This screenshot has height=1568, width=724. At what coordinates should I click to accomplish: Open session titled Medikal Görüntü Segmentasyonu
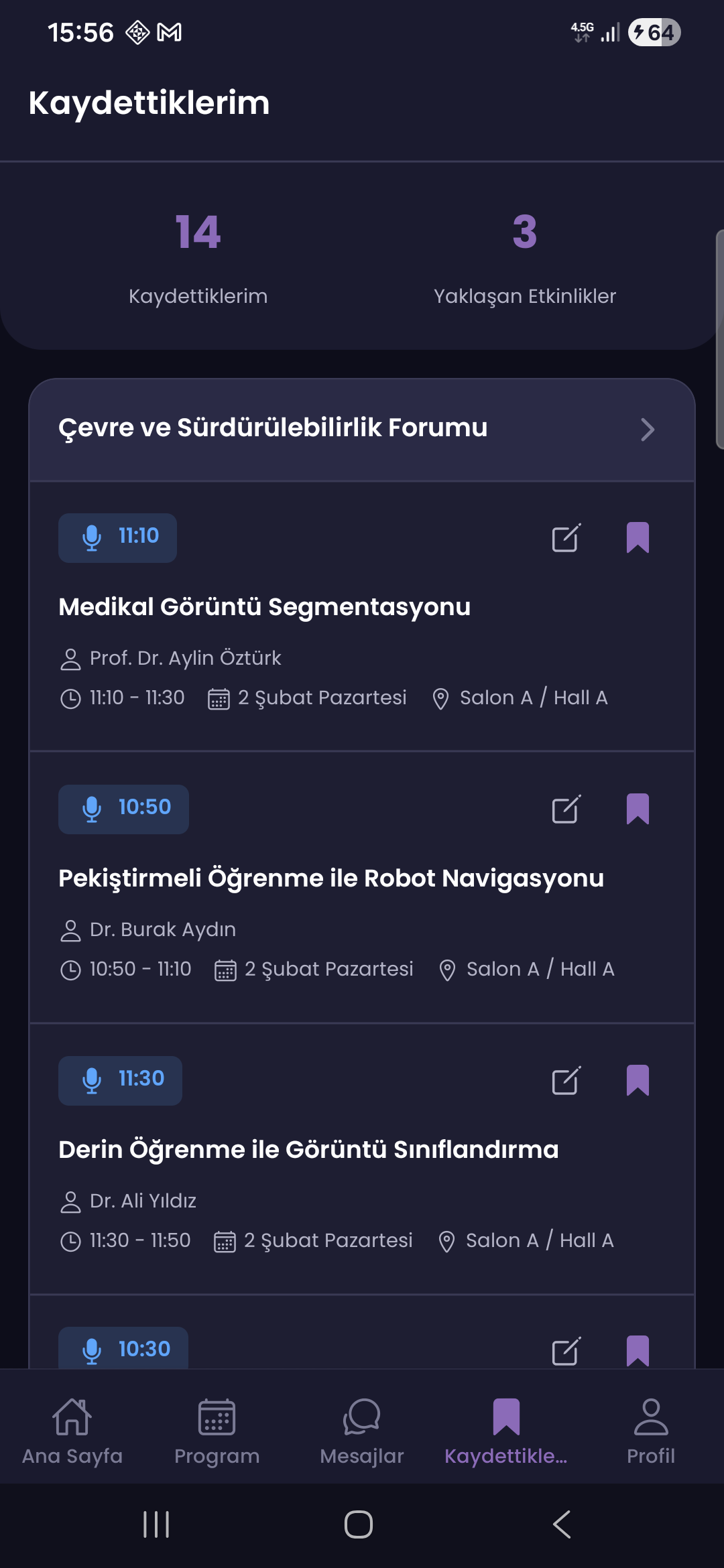click(x=264, y=607)
